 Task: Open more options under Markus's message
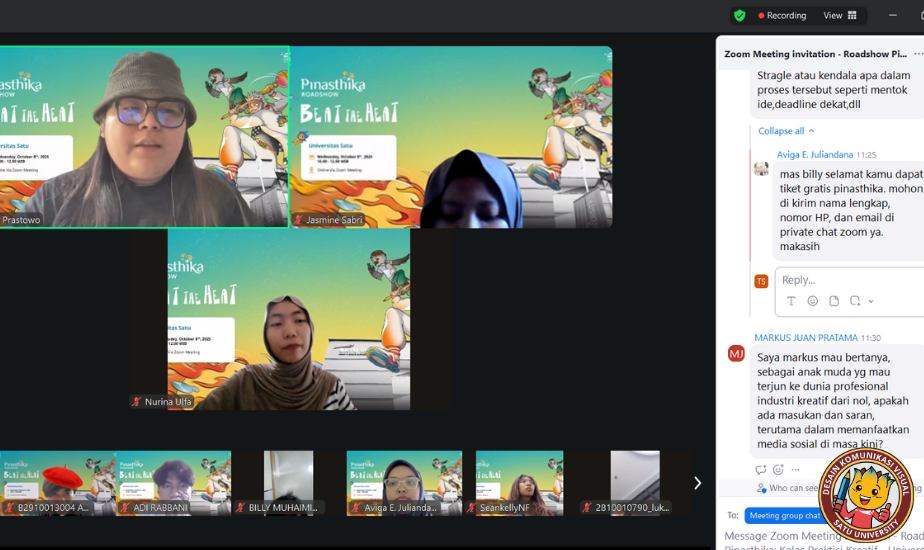(x=796, y=469)
